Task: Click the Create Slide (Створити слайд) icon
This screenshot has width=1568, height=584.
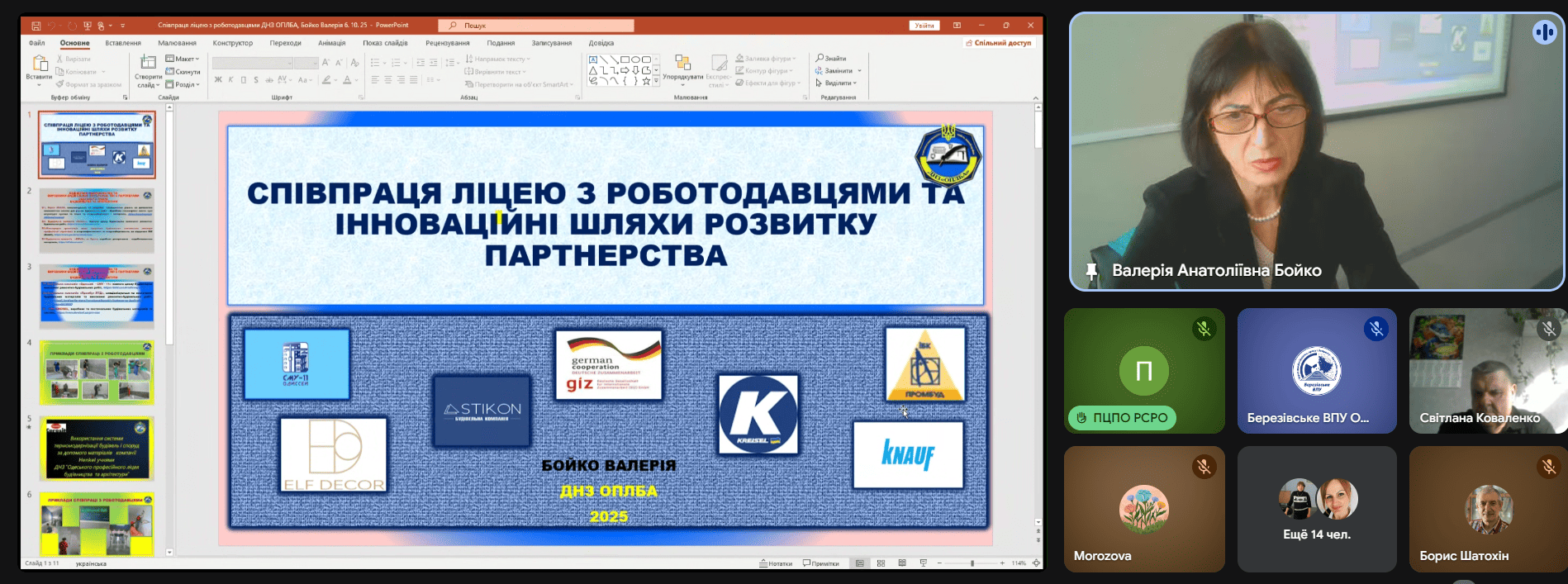Action: click(149, 64)
